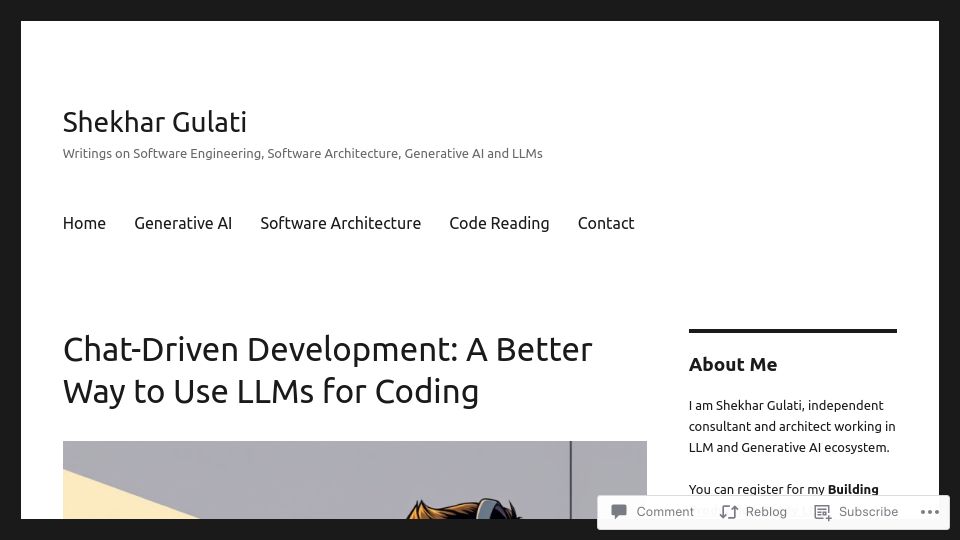Open the Code Reading menu item
Screen dimensions: 960x540
point(499,223)
